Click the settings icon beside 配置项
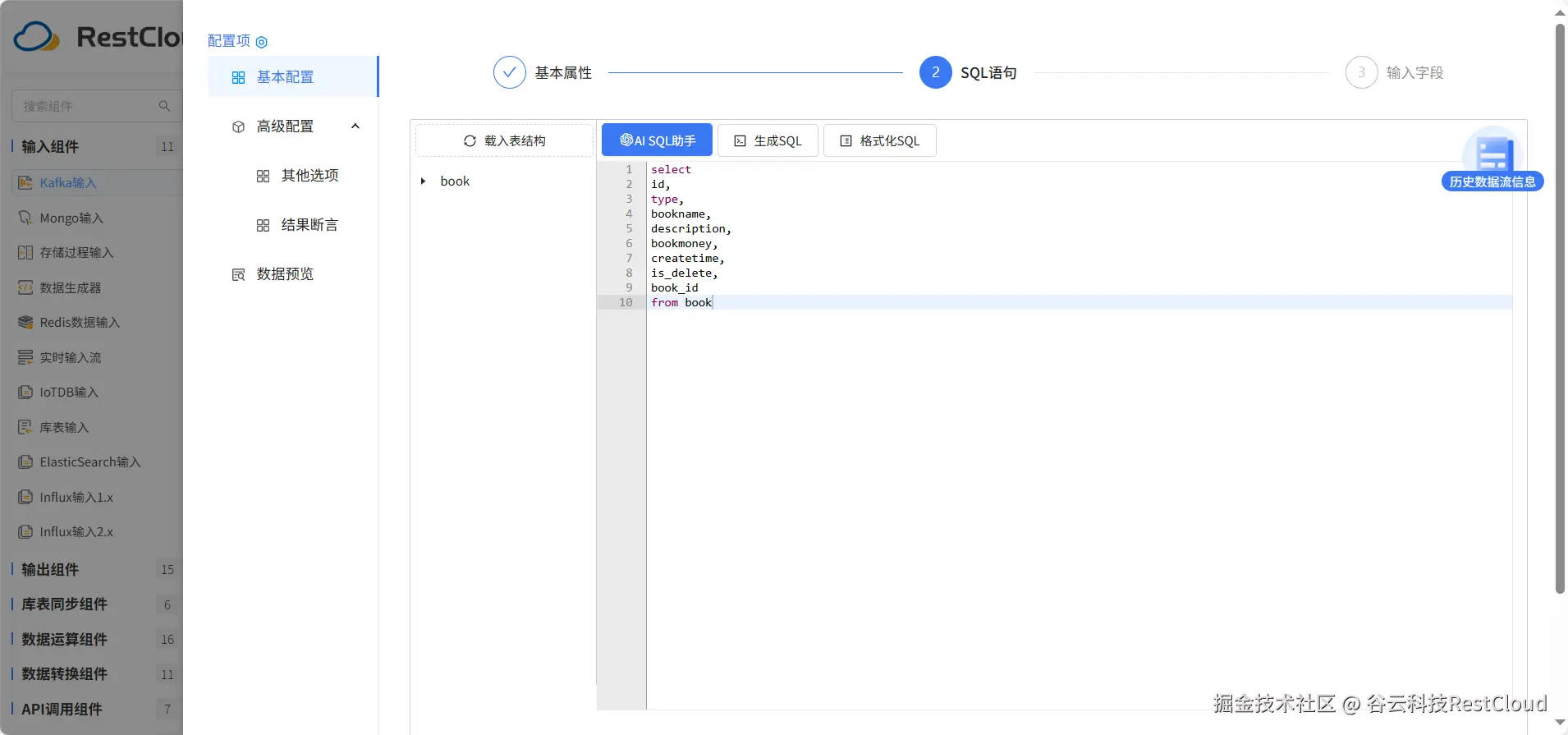 click(262, 42)
